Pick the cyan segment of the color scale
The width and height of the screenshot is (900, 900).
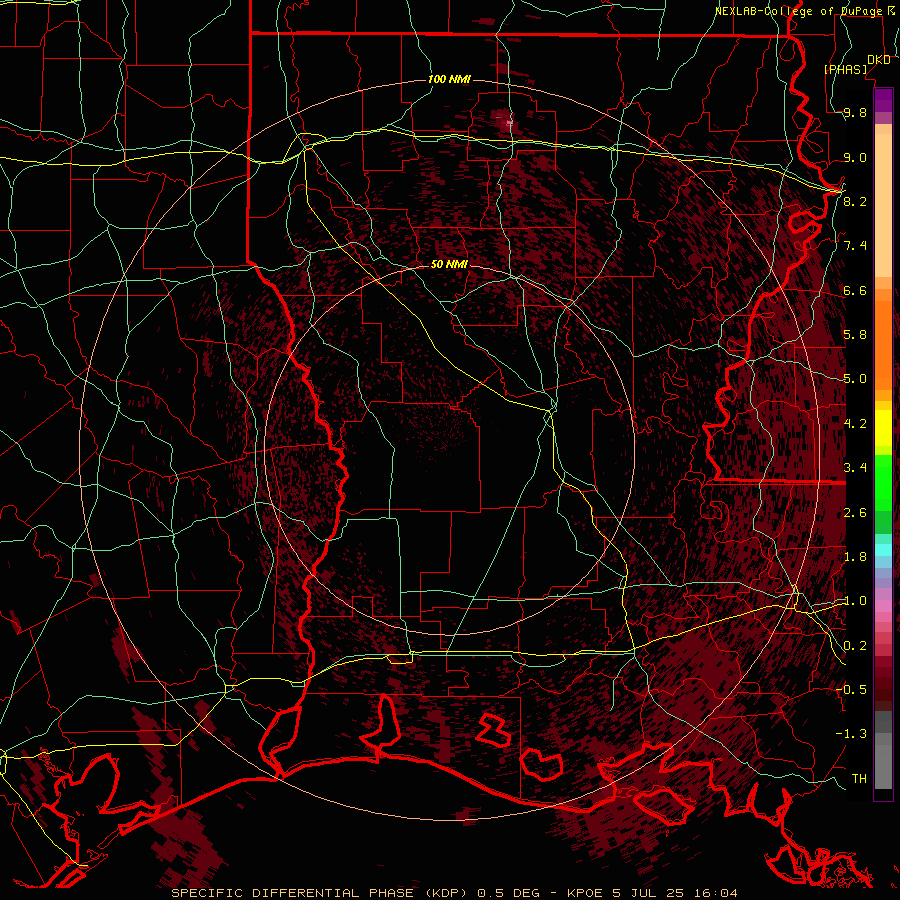(x=883, y=550)
